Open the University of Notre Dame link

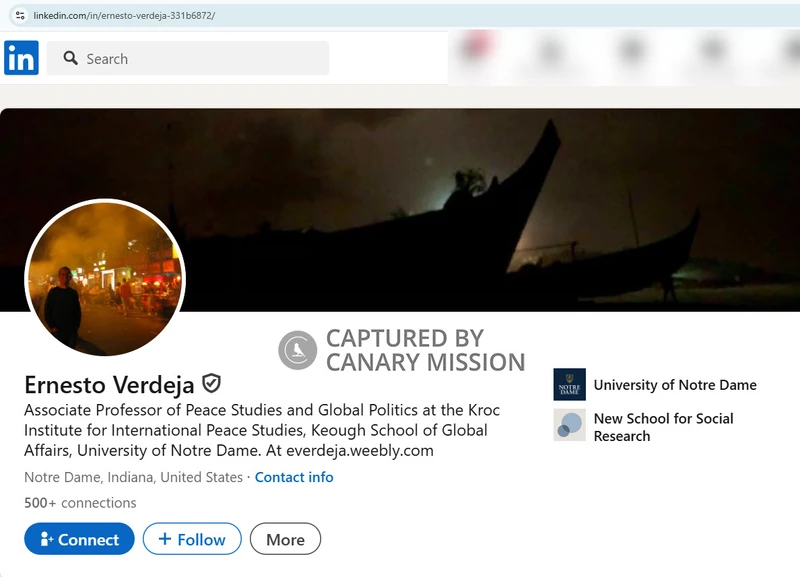[x=675, y=385]
